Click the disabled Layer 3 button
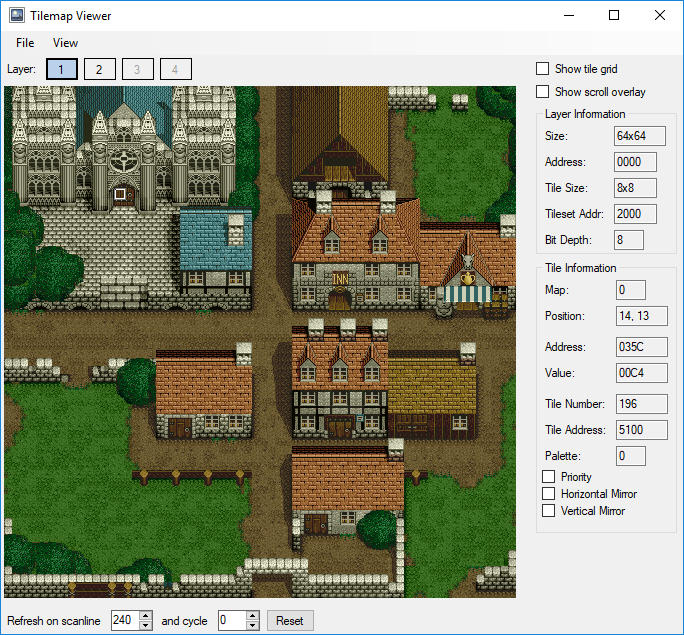The image size is (684, 635). [137, 69]
